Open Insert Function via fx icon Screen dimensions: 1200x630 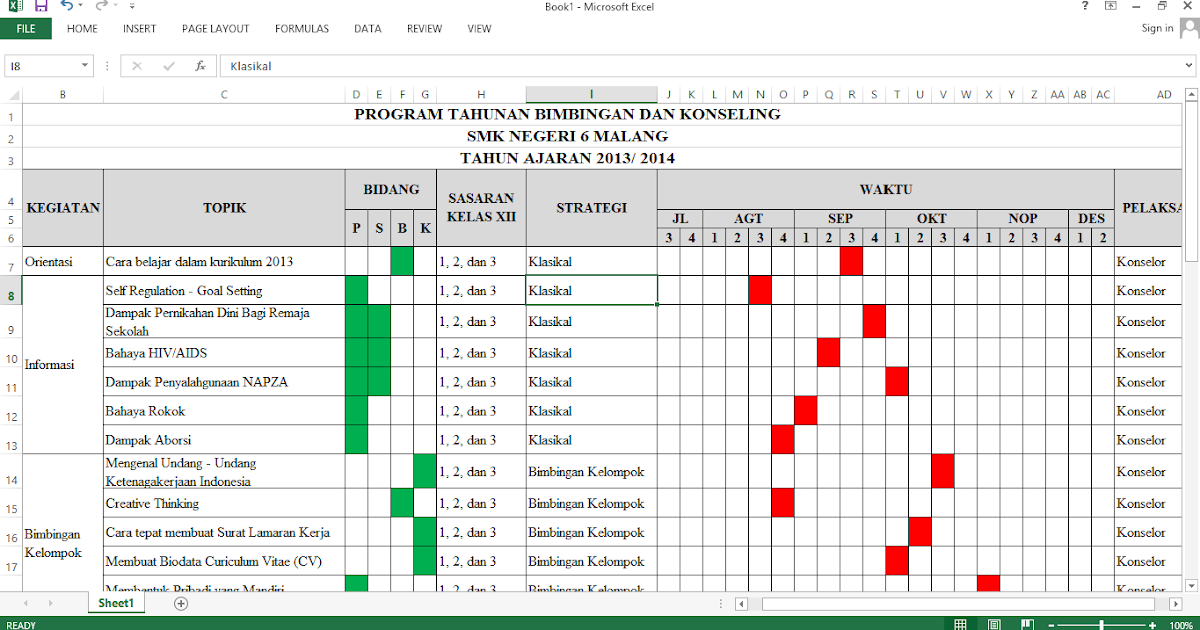point(200,67)
